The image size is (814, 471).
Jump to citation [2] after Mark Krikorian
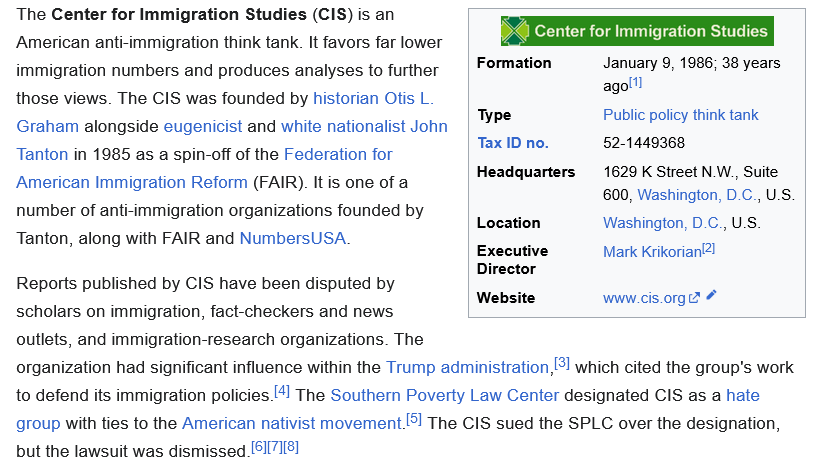point(709,248)
